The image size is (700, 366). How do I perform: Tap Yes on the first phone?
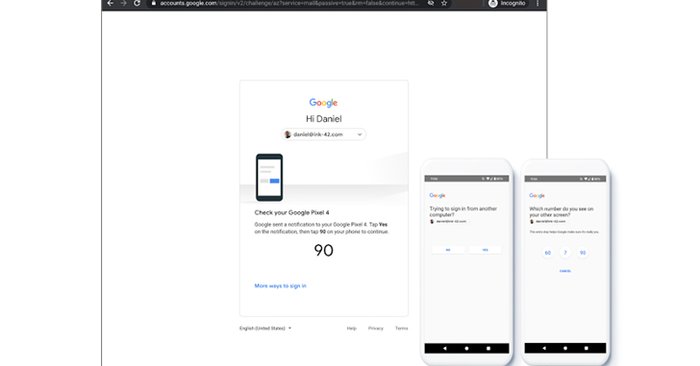coord(485,250)
